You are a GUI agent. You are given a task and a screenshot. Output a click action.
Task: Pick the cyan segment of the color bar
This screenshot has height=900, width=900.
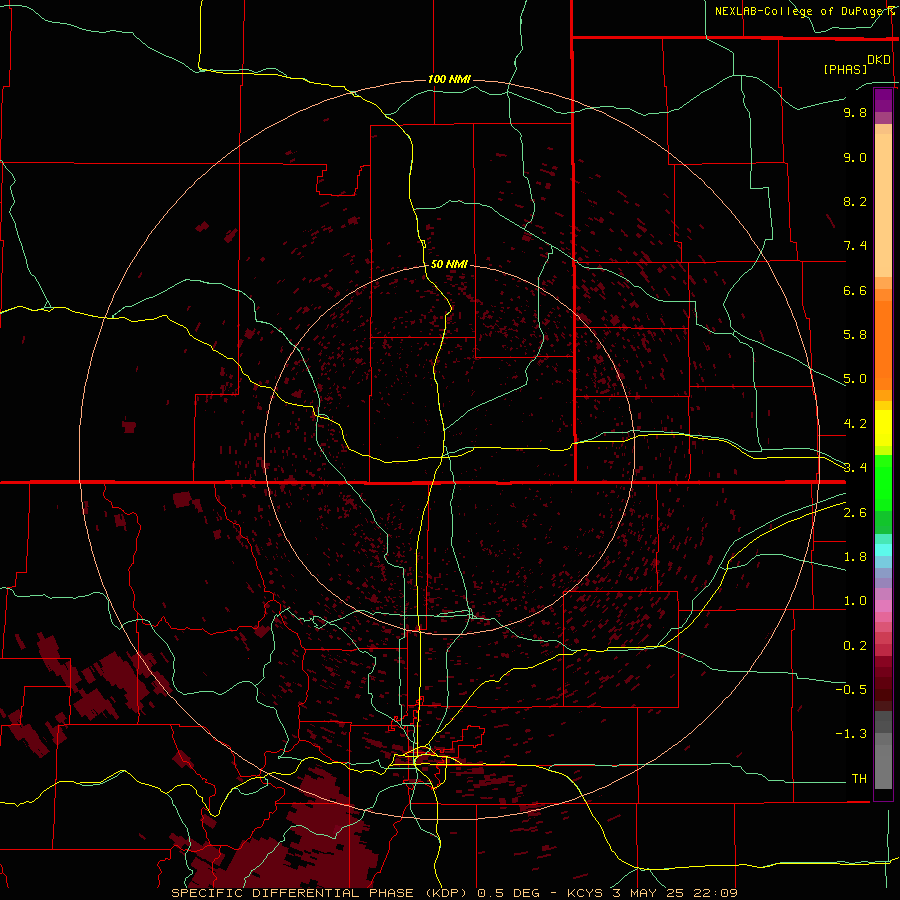point(883,550)
